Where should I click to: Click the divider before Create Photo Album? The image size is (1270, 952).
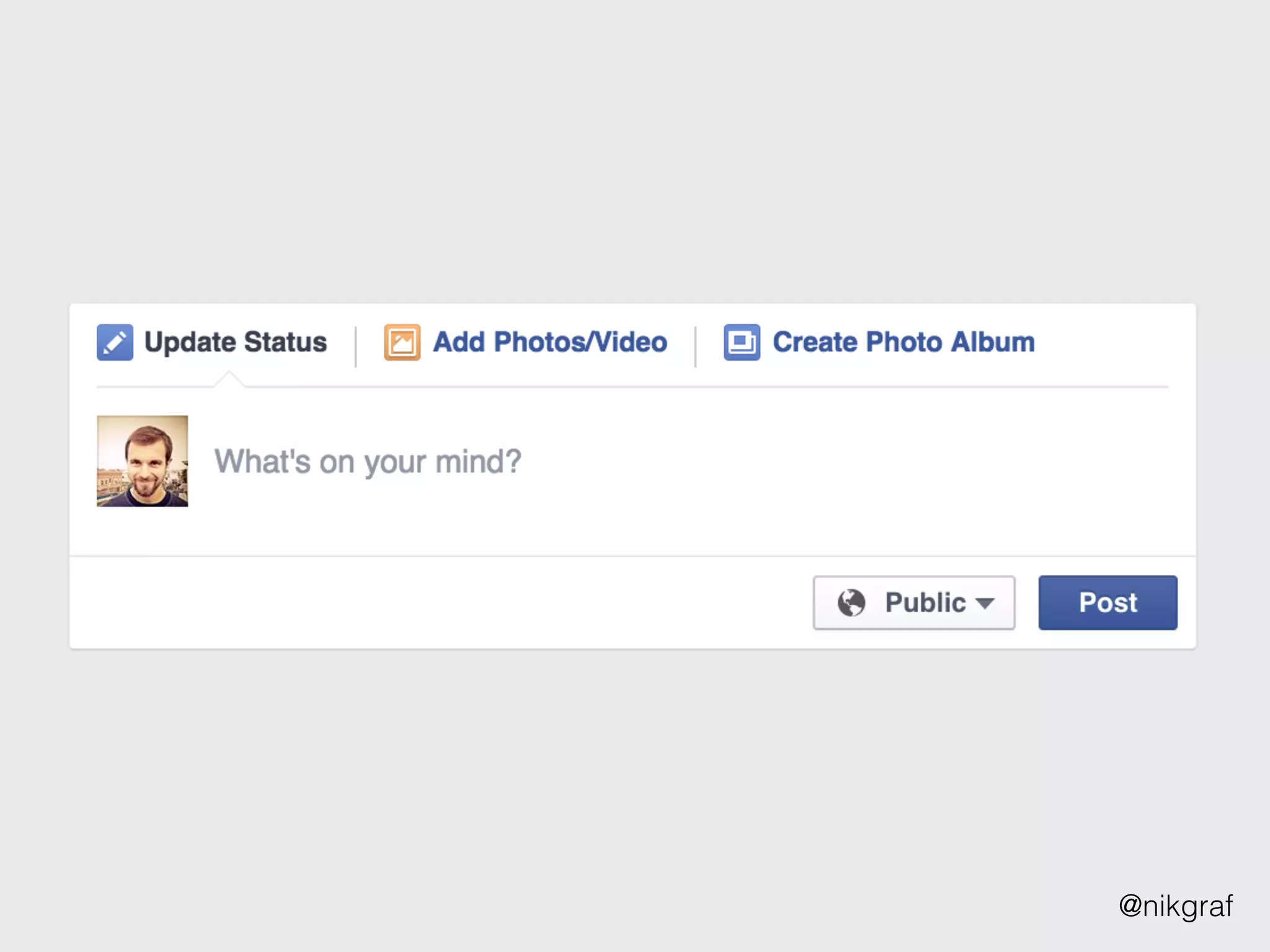click(x=695, y=346)
